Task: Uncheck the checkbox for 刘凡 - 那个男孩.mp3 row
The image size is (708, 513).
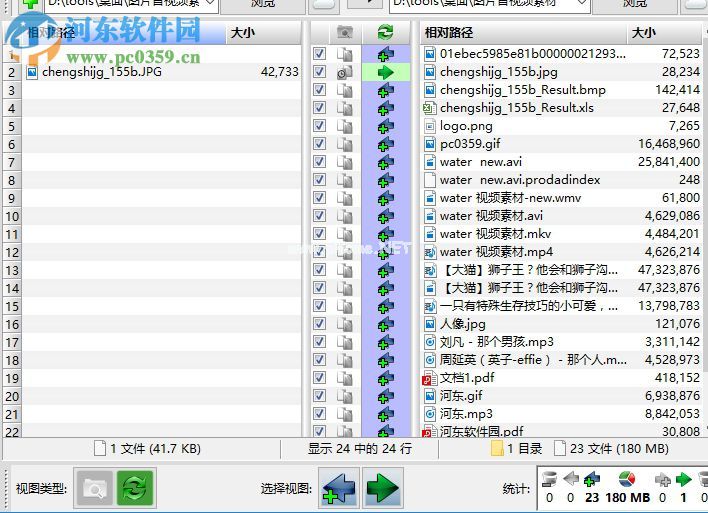Action: pos(319,342)
